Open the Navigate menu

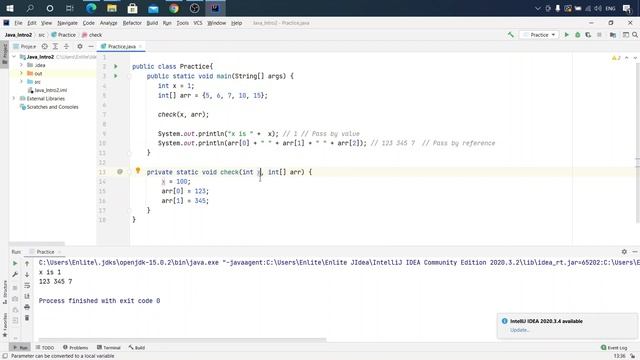pos(67,23)
